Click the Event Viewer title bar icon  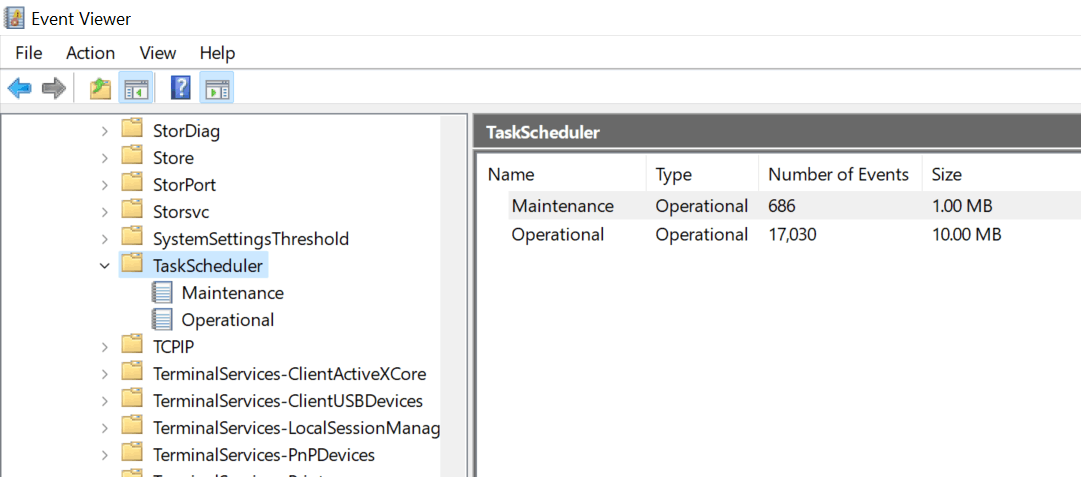(x=14, y=19)
